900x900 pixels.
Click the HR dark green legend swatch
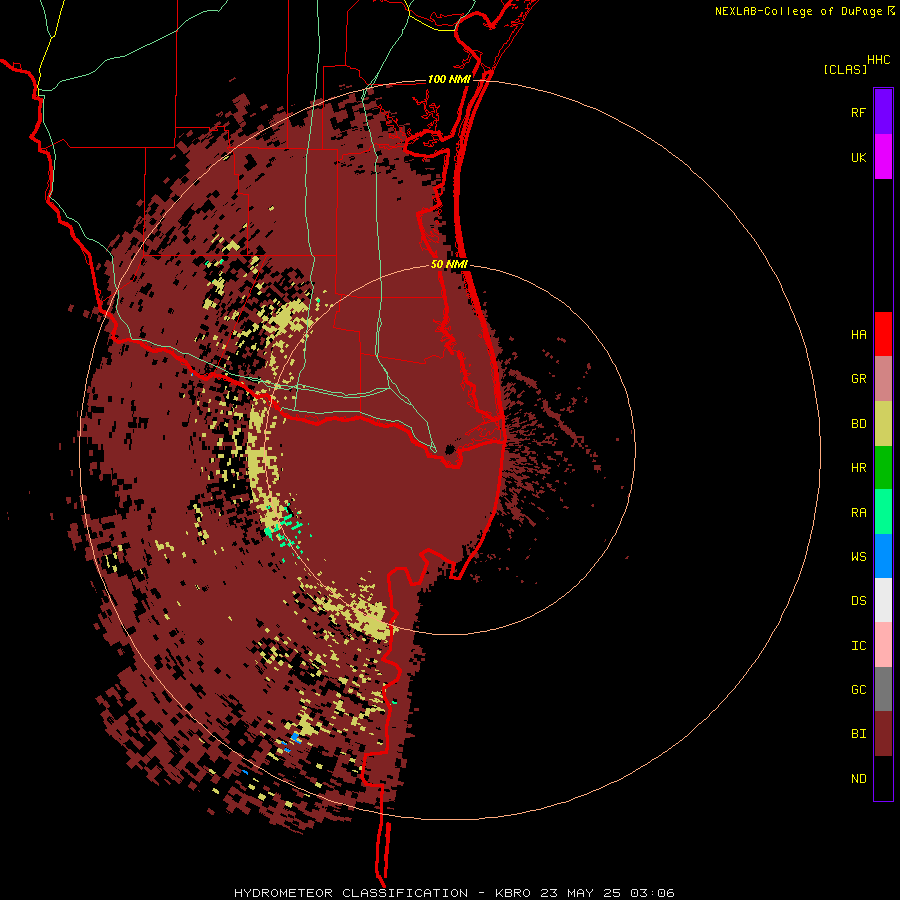pos(883,468)
